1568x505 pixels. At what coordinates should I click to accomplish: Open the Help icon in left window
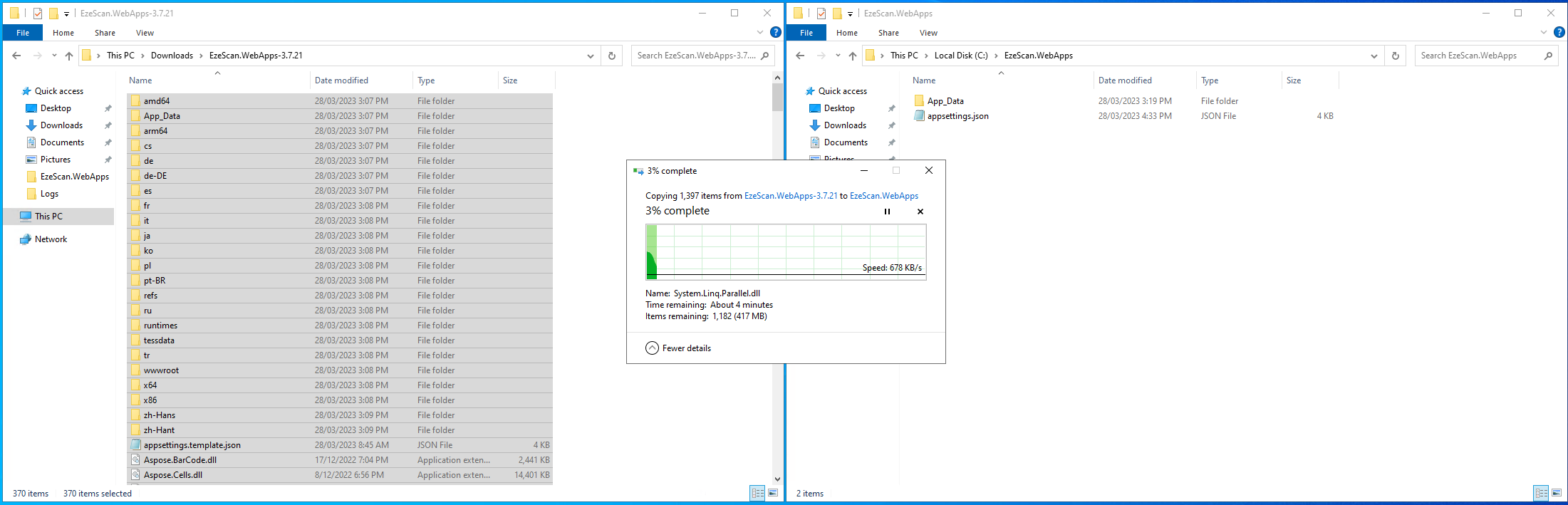pos(776,32)
